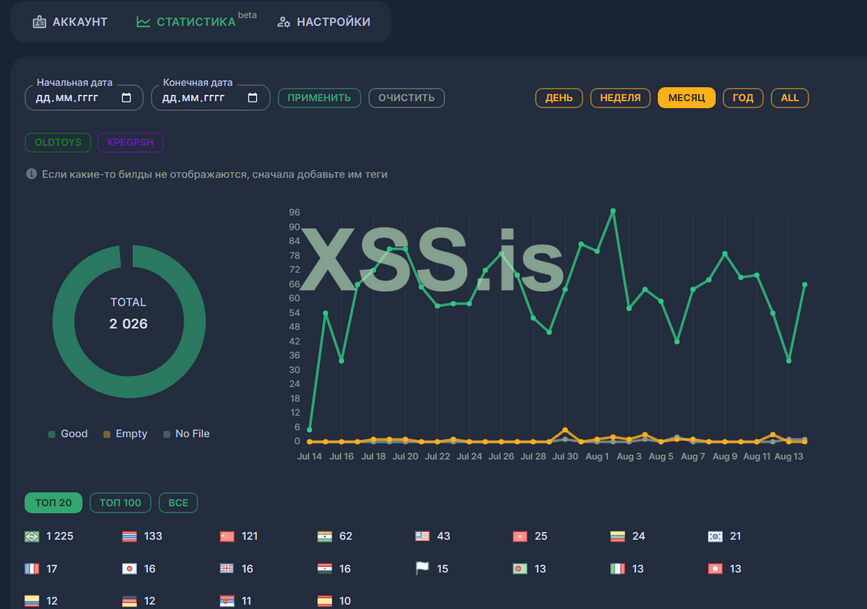Select the ГОД period option

743,98
